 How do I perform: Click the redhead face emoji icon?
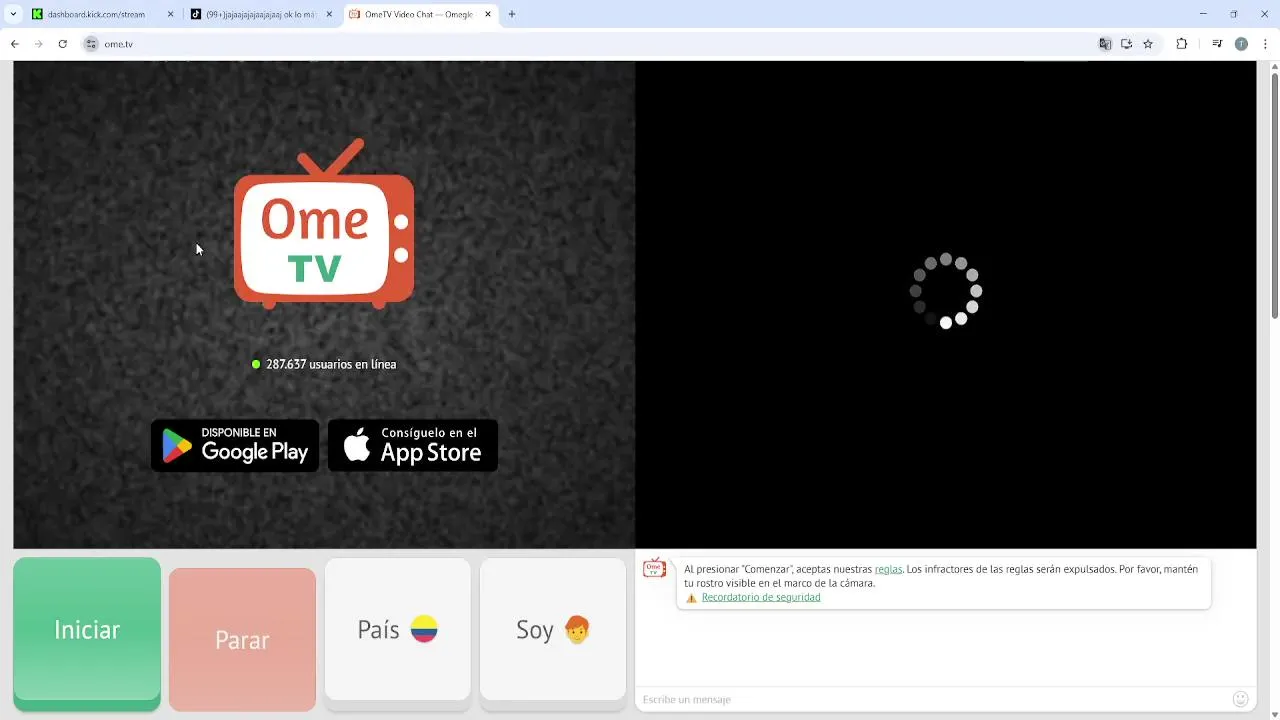[577, 629]
